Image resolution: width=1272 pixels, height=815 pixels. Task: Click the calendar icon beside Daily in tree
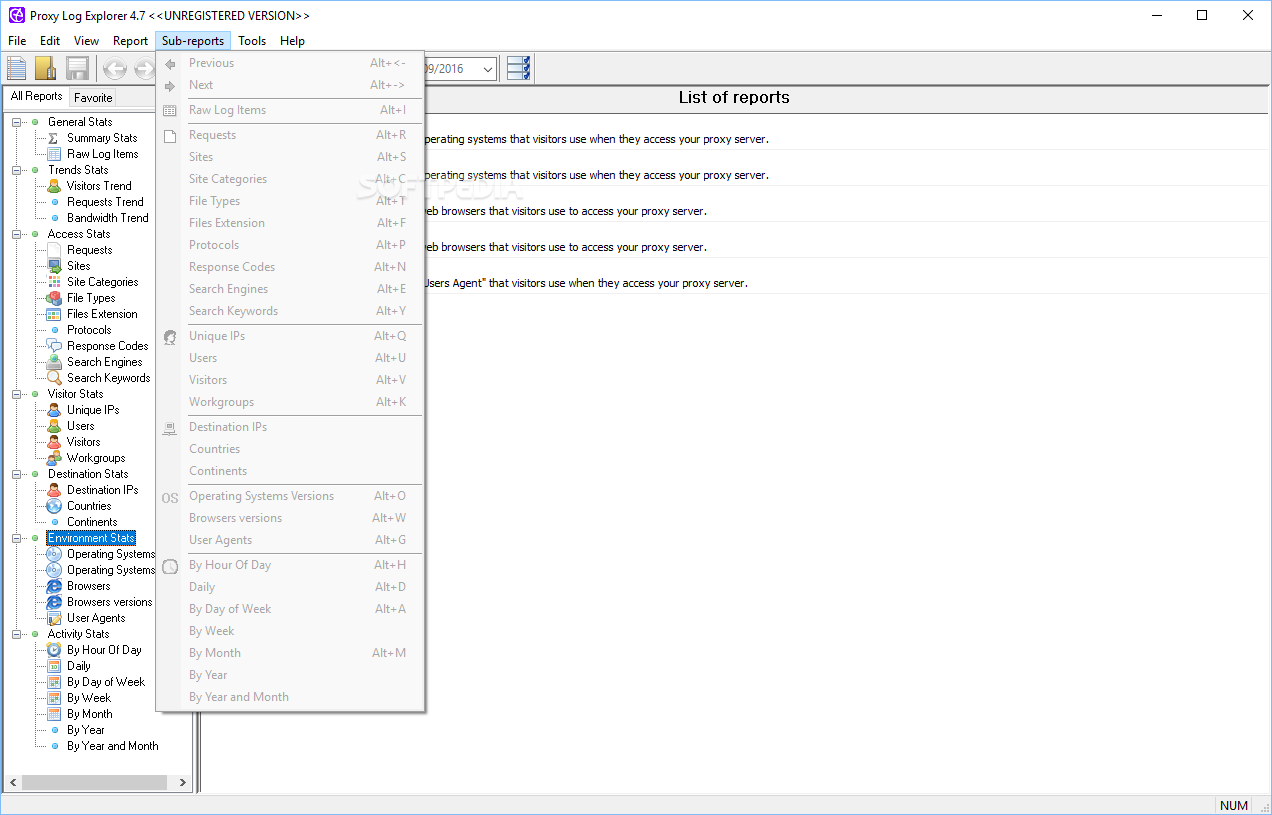click(x=54, y=666)
